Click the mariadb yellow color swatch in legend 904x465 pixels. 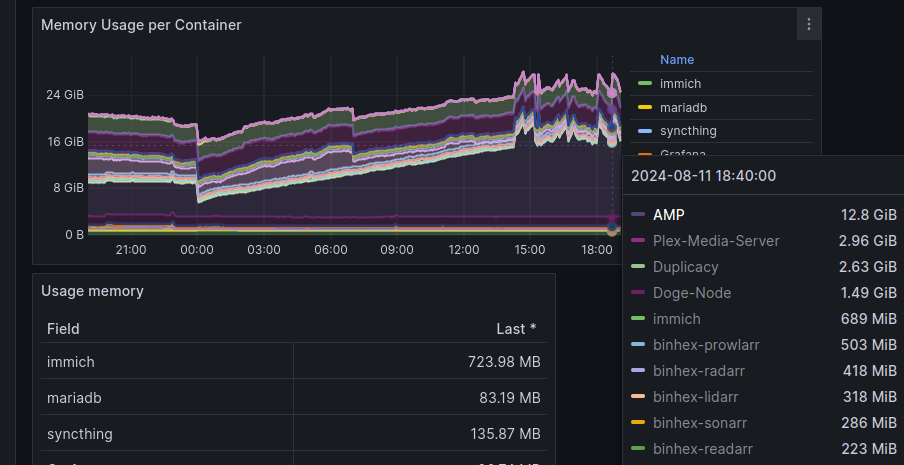[x=645, y=107]
